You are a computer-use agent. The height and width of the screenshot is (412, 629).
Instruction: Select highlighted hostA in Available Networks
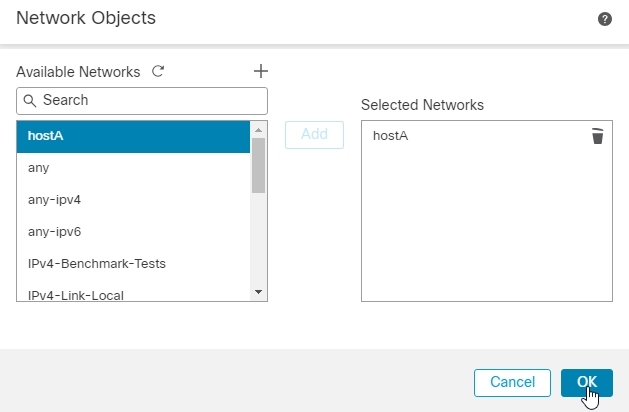click(132, 136)
